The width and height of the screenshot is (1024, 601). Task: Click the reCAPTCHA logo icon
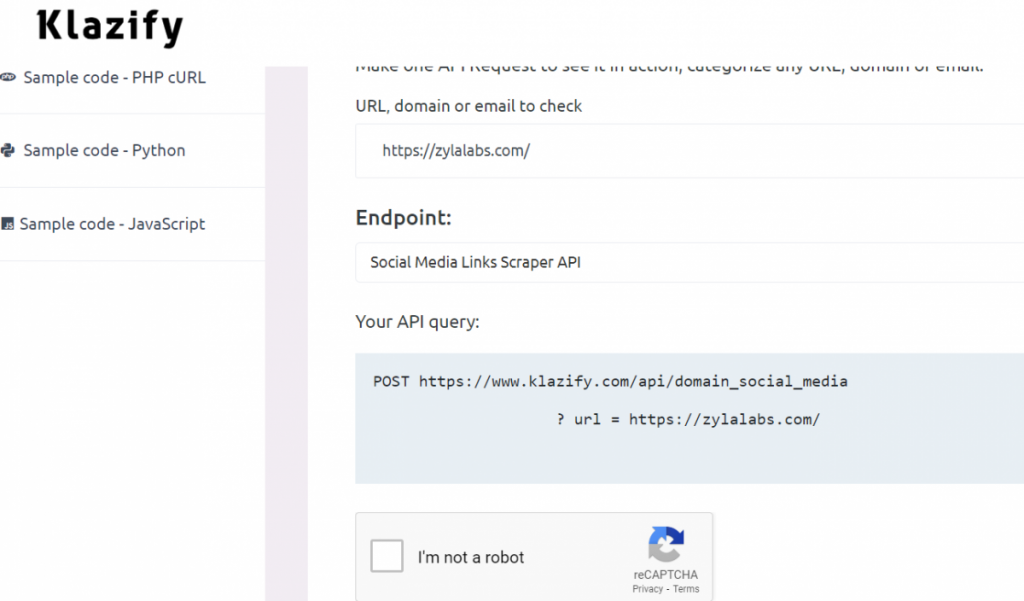tap(666, 544)
